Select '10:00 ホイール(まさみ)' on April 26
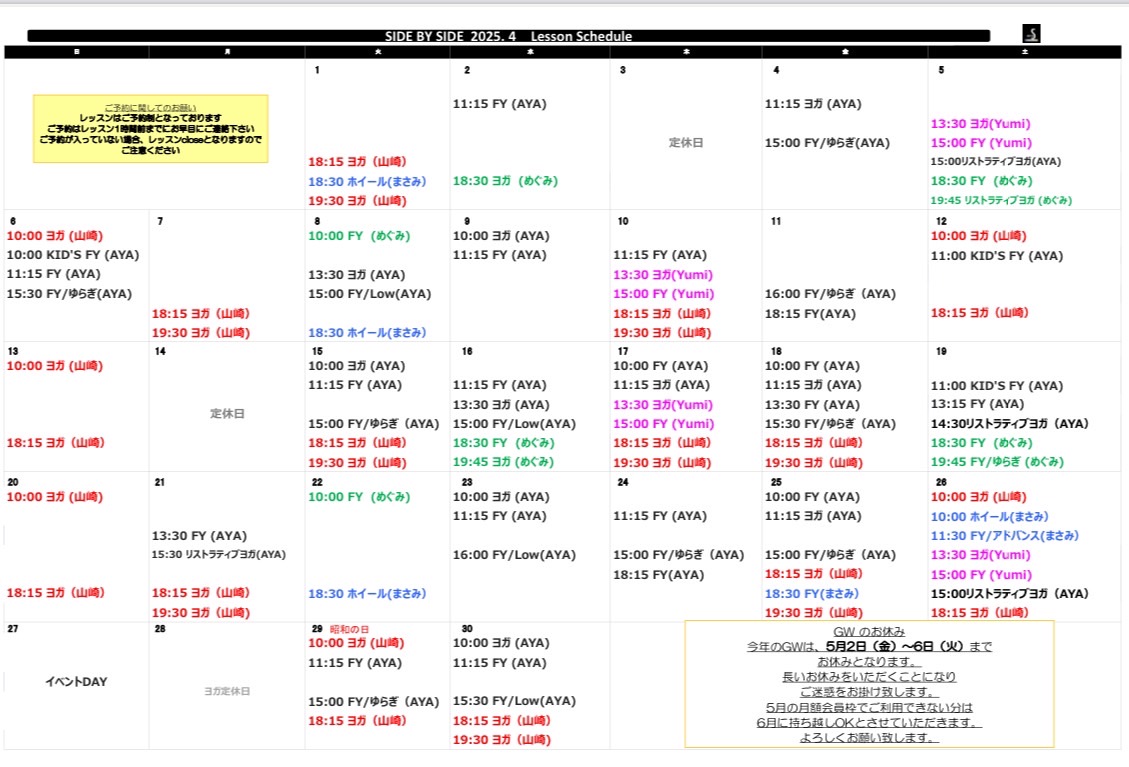Image resolution: width=1129 pixels, height=767 pixels. 989,516
